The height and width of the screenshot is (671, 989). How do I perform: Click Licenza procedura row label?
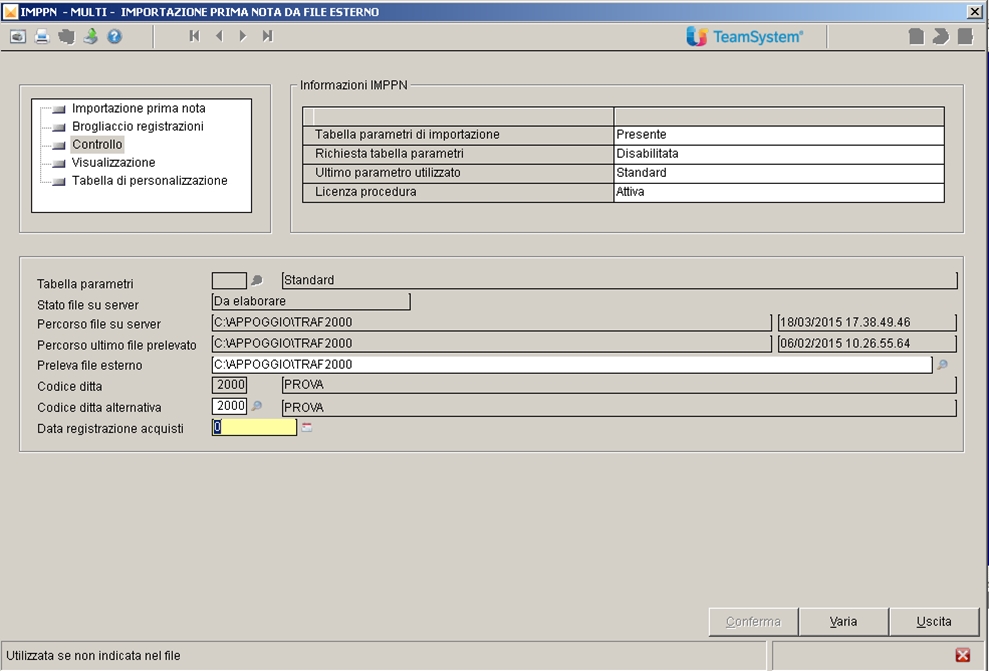point(365,192)
